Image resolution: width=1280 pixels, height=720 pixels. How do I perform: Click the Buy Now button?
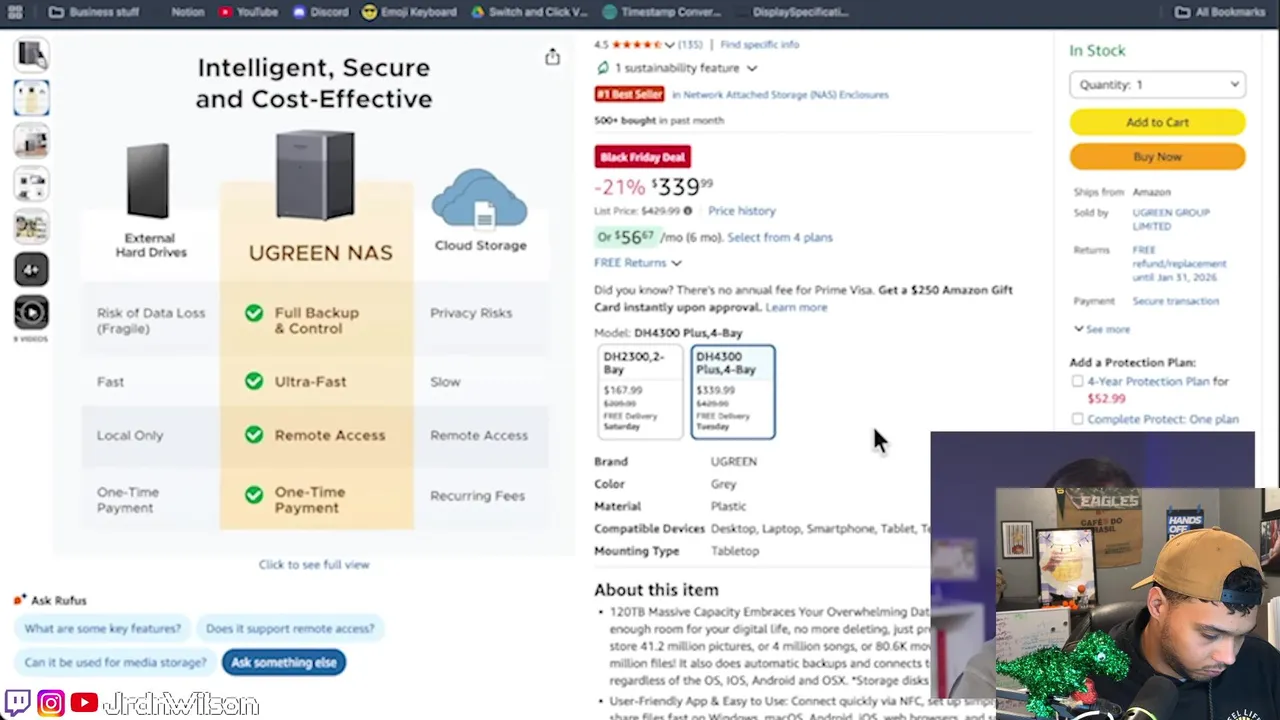[x=1157, y=157]
